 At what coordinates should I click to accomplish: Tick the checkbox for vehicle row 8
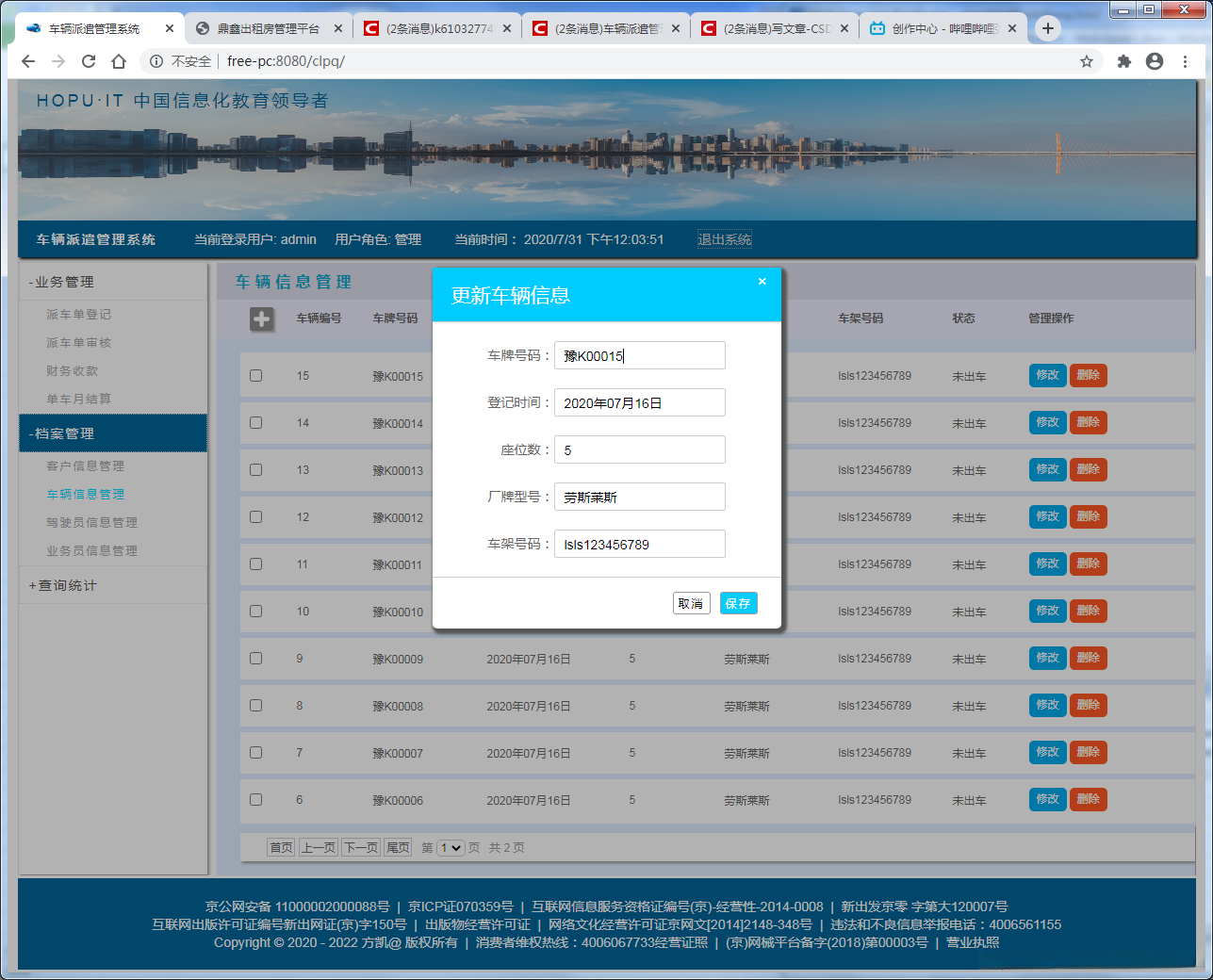(255, 705)
